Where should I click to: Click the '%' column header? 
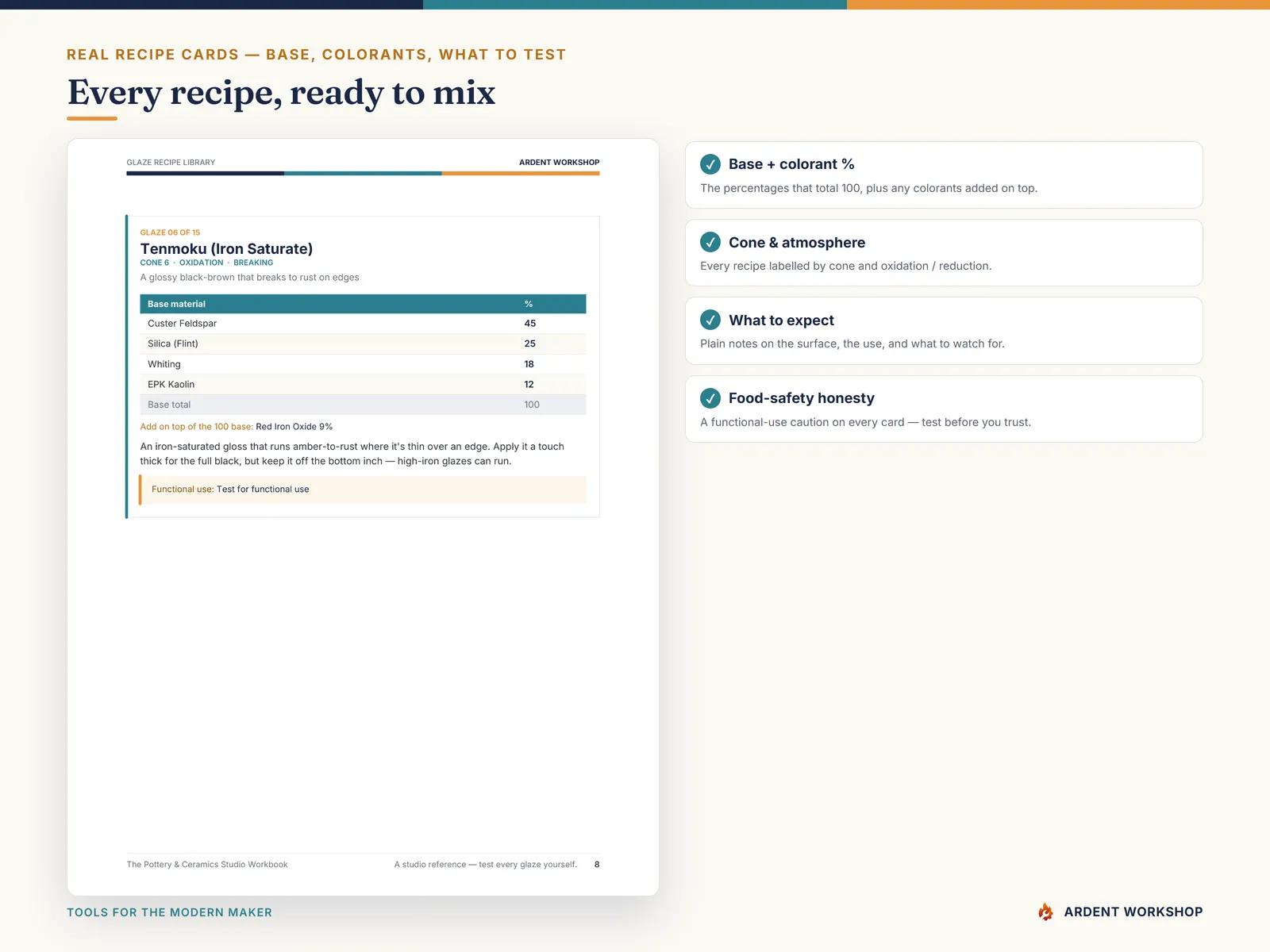pos(529,304)
